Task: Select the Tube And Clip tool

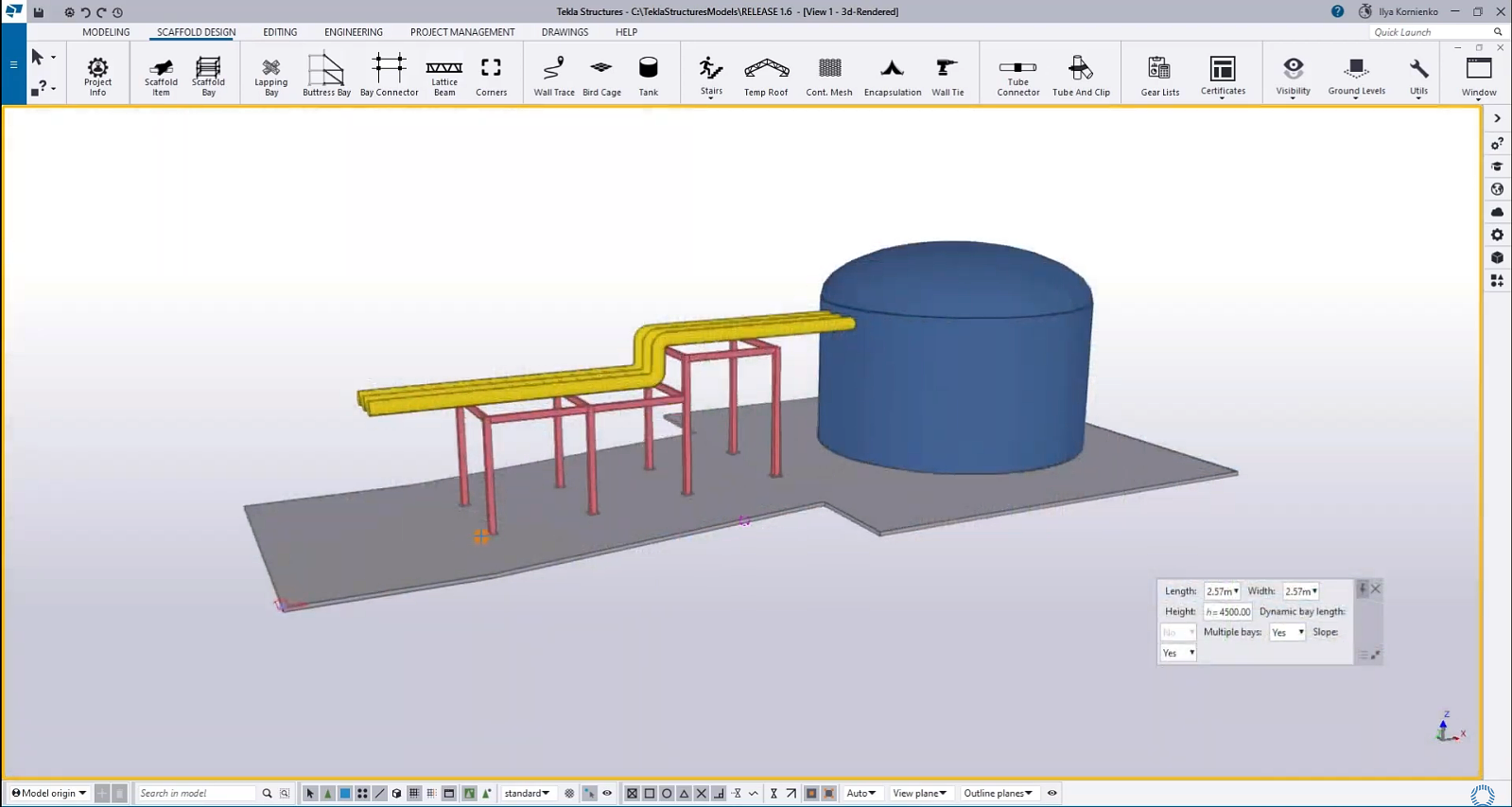Action: pyautogui.click(x=1081, y=76)
